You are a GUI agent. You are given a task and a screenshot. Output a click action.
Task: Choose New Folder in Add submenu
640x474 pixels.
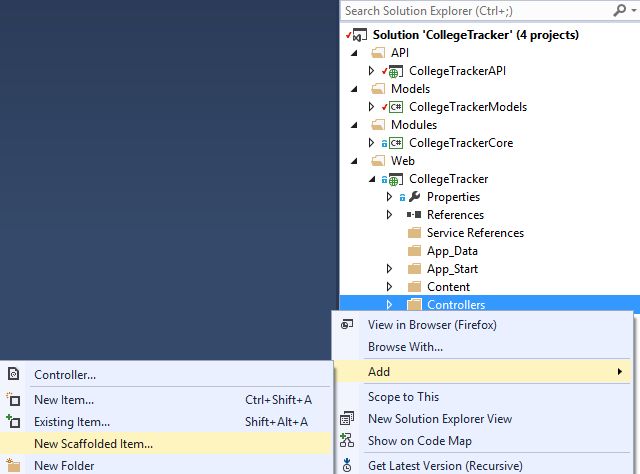(x=64, y=466)
